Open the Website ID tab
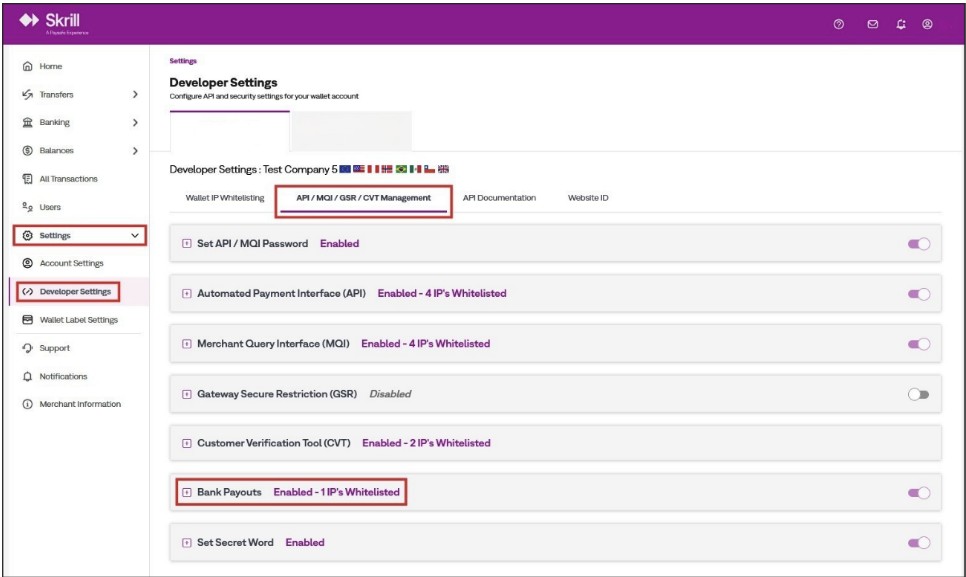This screenshot has width=966, height=577. click(588, 198)
